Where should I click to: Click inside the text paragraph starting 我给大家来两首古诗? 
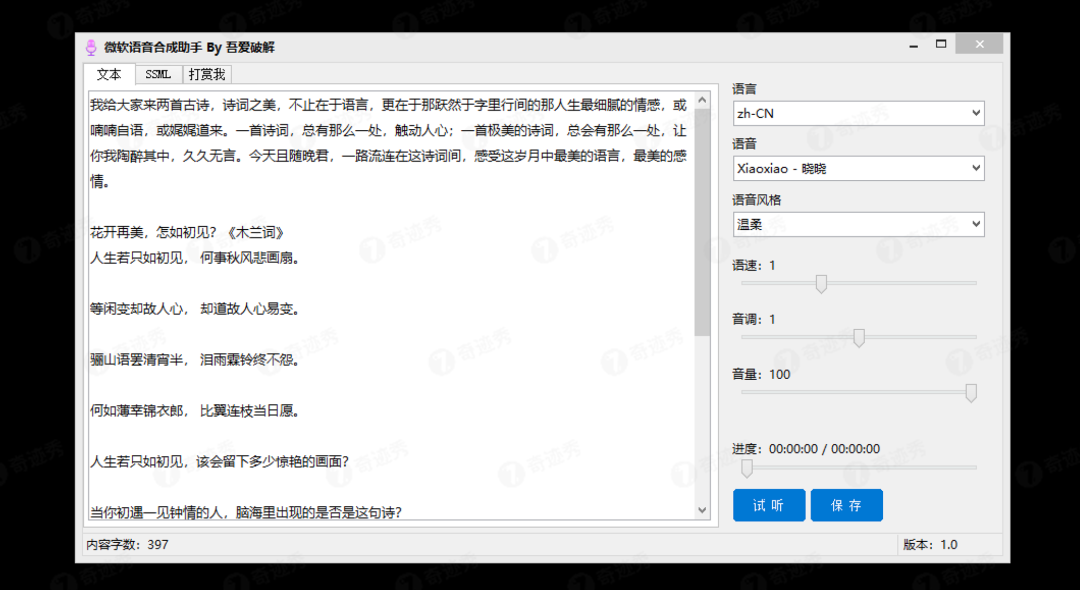pyautogui.click(x=388, y=143)
